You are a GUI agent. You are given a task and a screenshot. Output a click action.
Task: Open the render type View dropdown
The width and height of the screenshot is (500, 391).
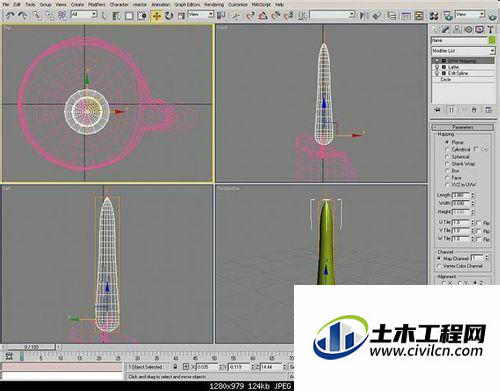[470, 14]
